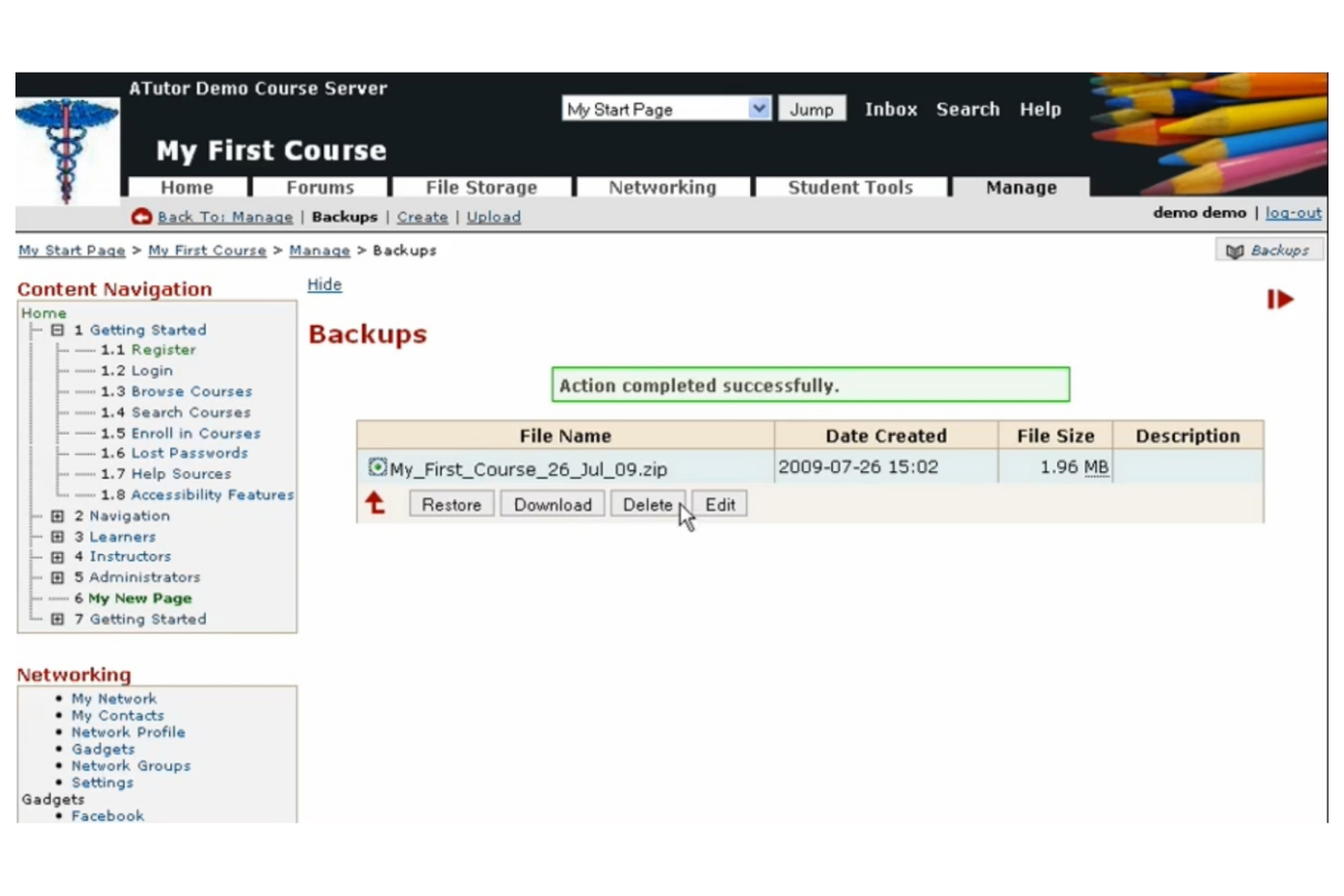Open the Student Tools tab
1344x896 pixels.
[x=850, y=187]
